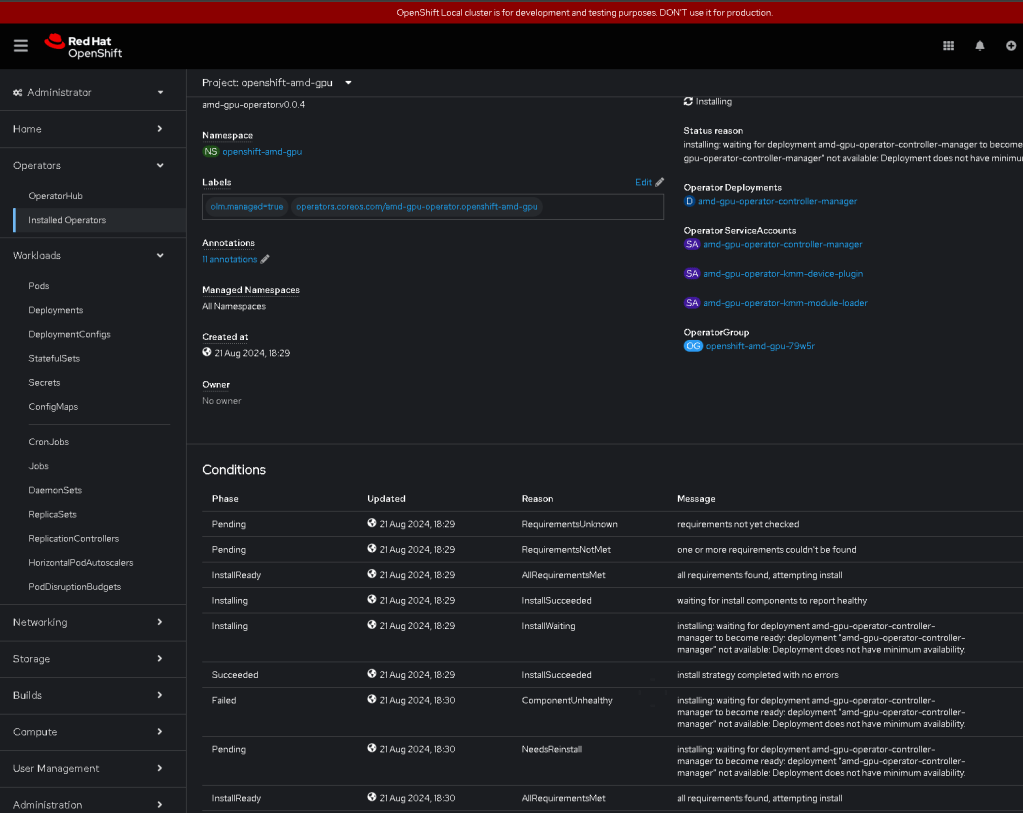Screen dimensions: 1023x813
Task: Click the Labels box field
Action: [x=433, y=207]
